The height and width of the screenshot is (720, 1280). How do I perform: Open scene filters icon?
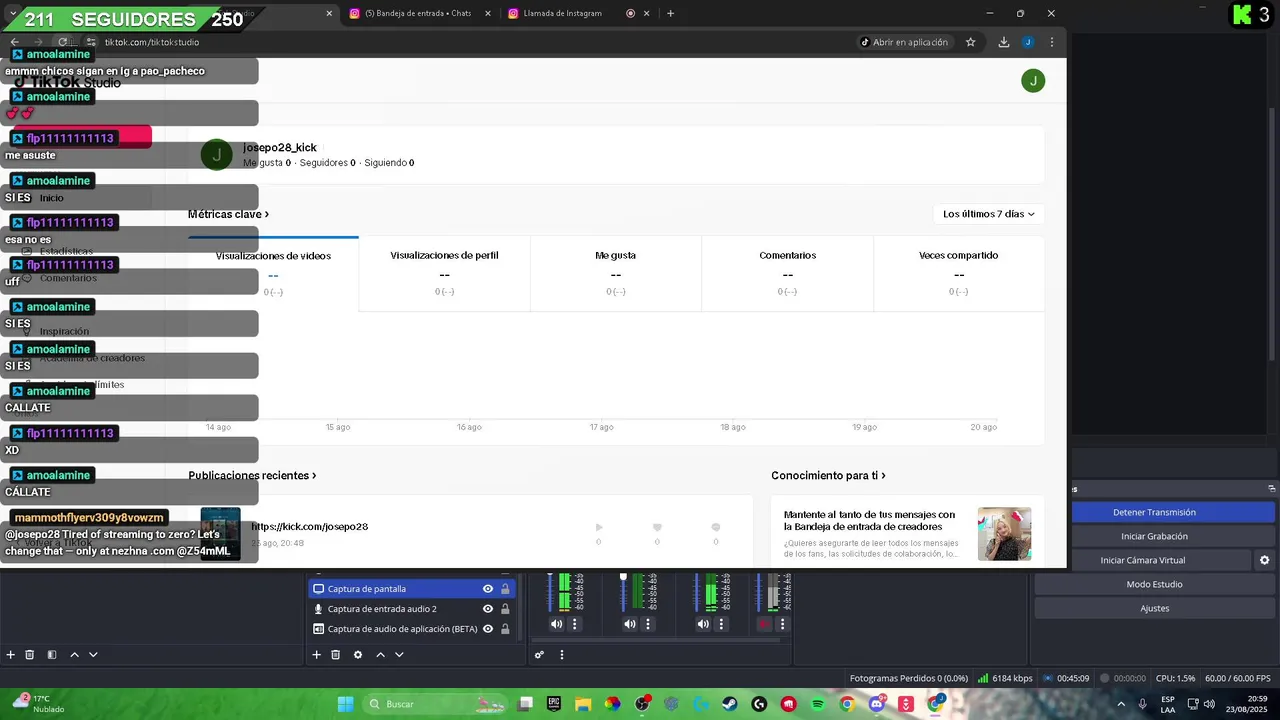52,655
